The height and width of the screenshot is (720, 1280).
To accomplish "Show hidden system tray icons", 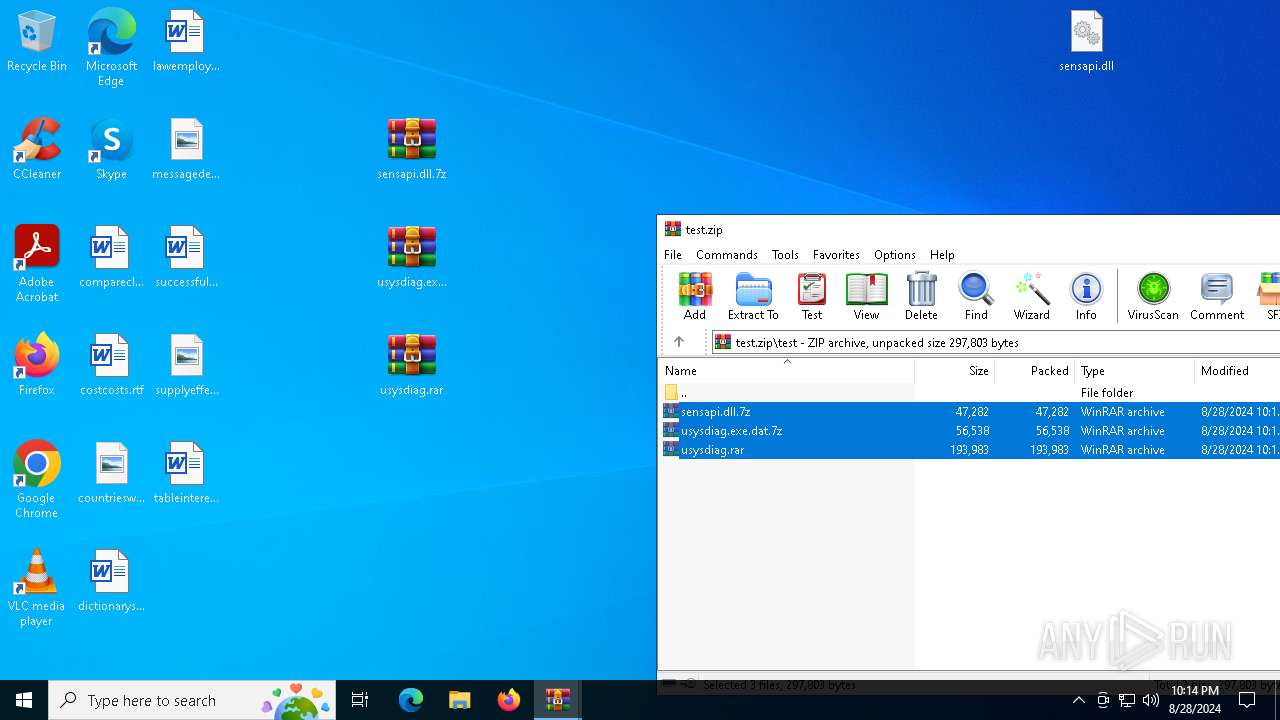I will [x=1078, y=700].
